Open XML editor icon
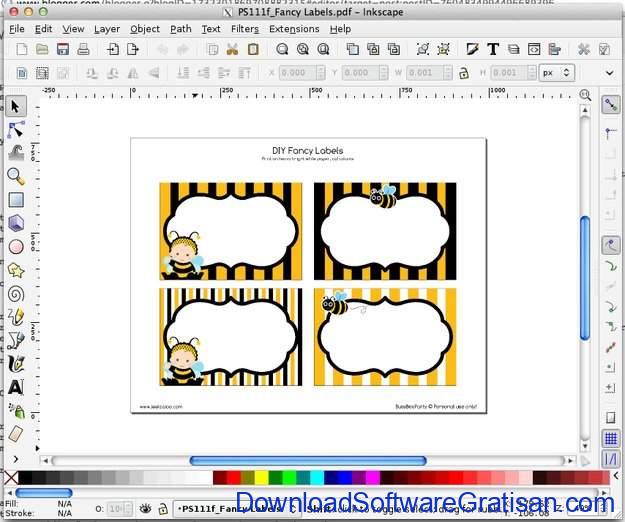This screenshot has width=625, height=522. 534,49
